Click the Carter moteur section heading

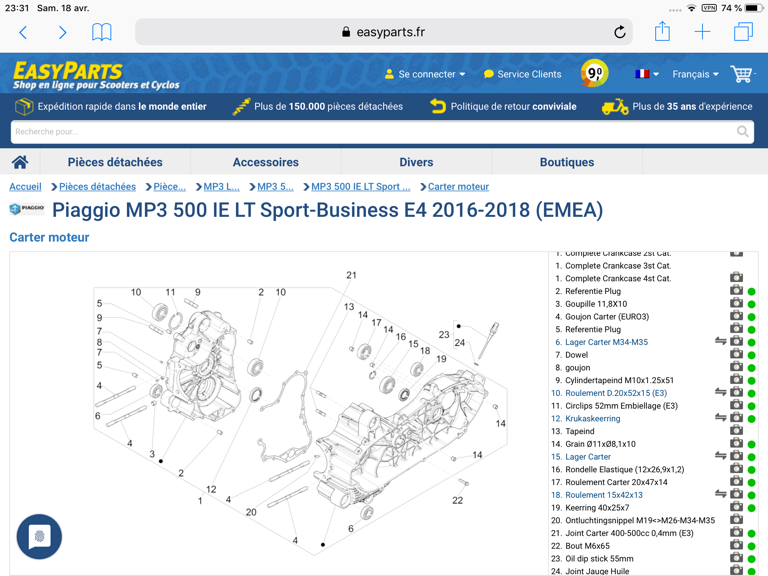click(x=49, y=238)
